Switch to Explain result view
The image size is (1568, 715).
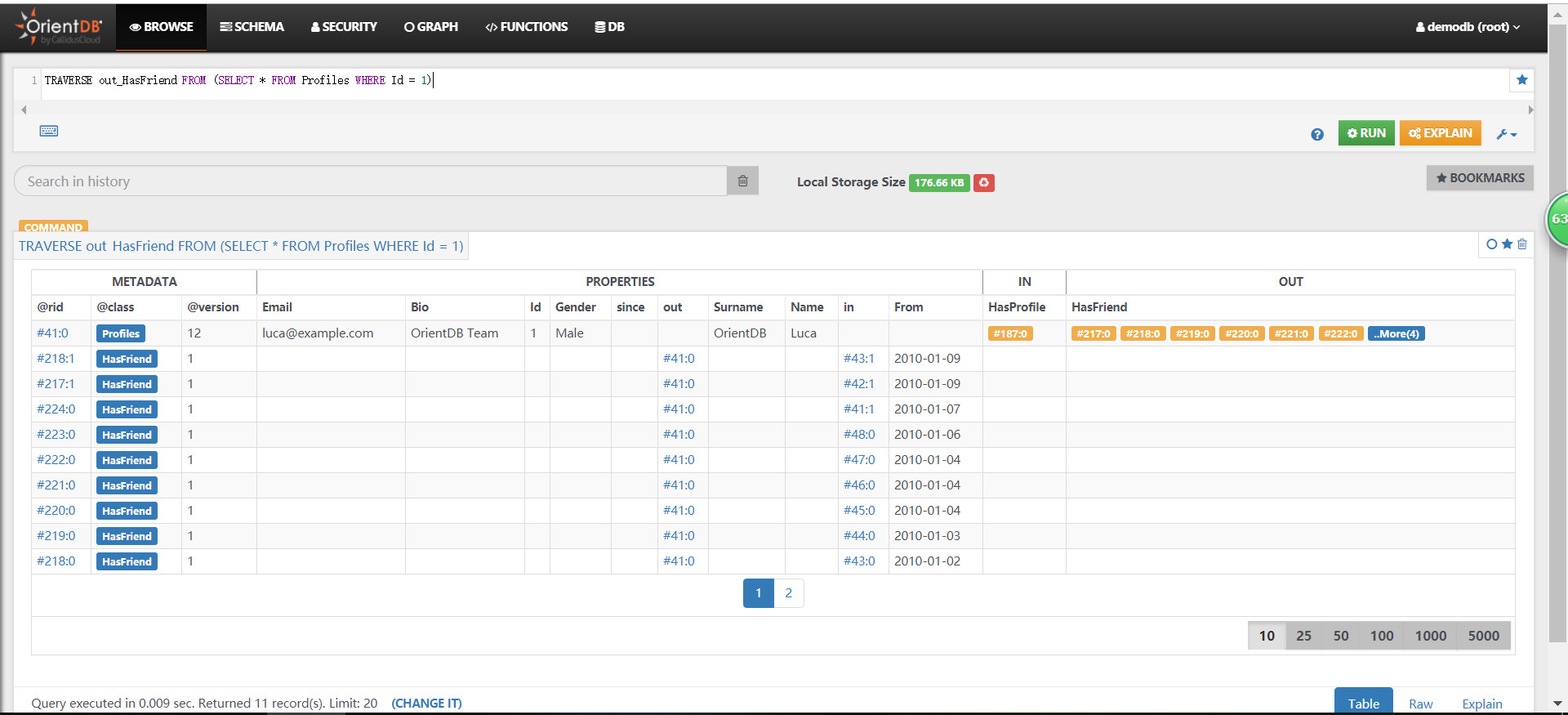(x=1481, y=704)
